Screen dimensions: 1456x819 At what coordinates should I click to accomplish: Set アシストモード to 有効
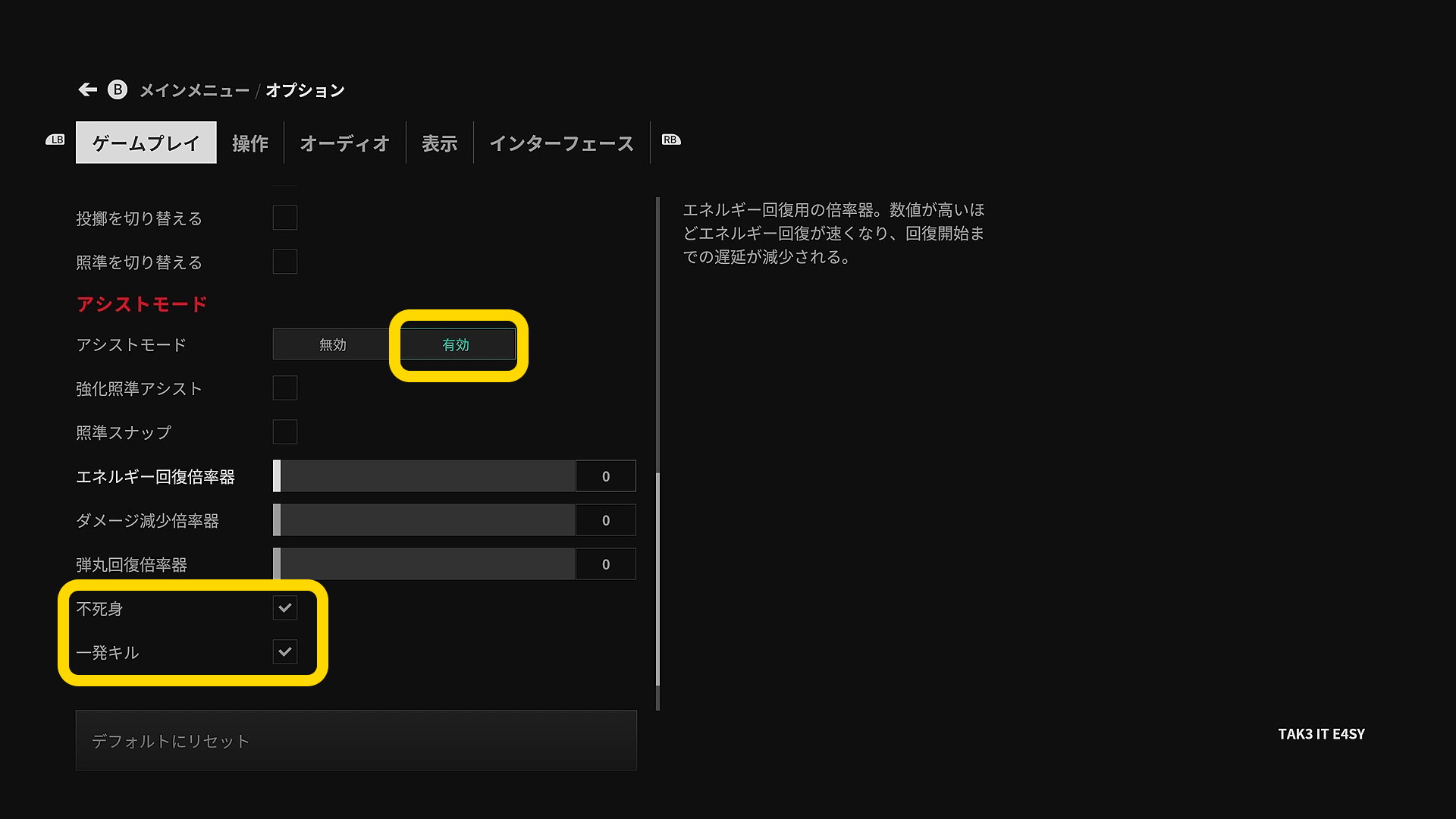(x=456, y=344)
